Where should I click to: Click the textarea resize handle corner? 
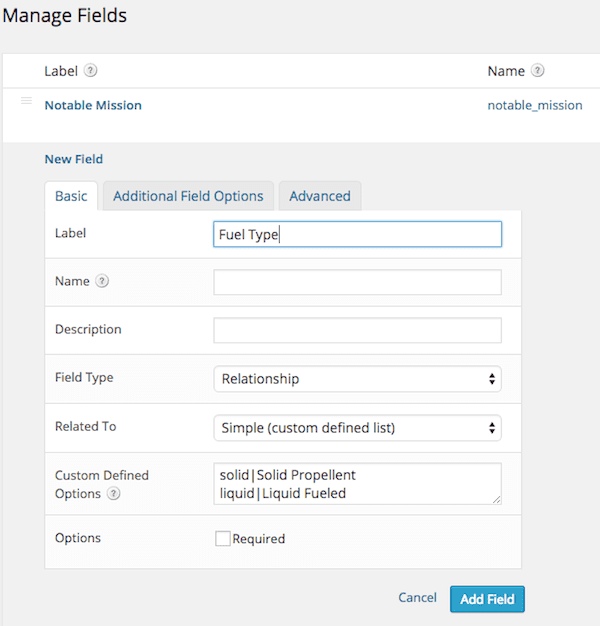pos(496,499)
